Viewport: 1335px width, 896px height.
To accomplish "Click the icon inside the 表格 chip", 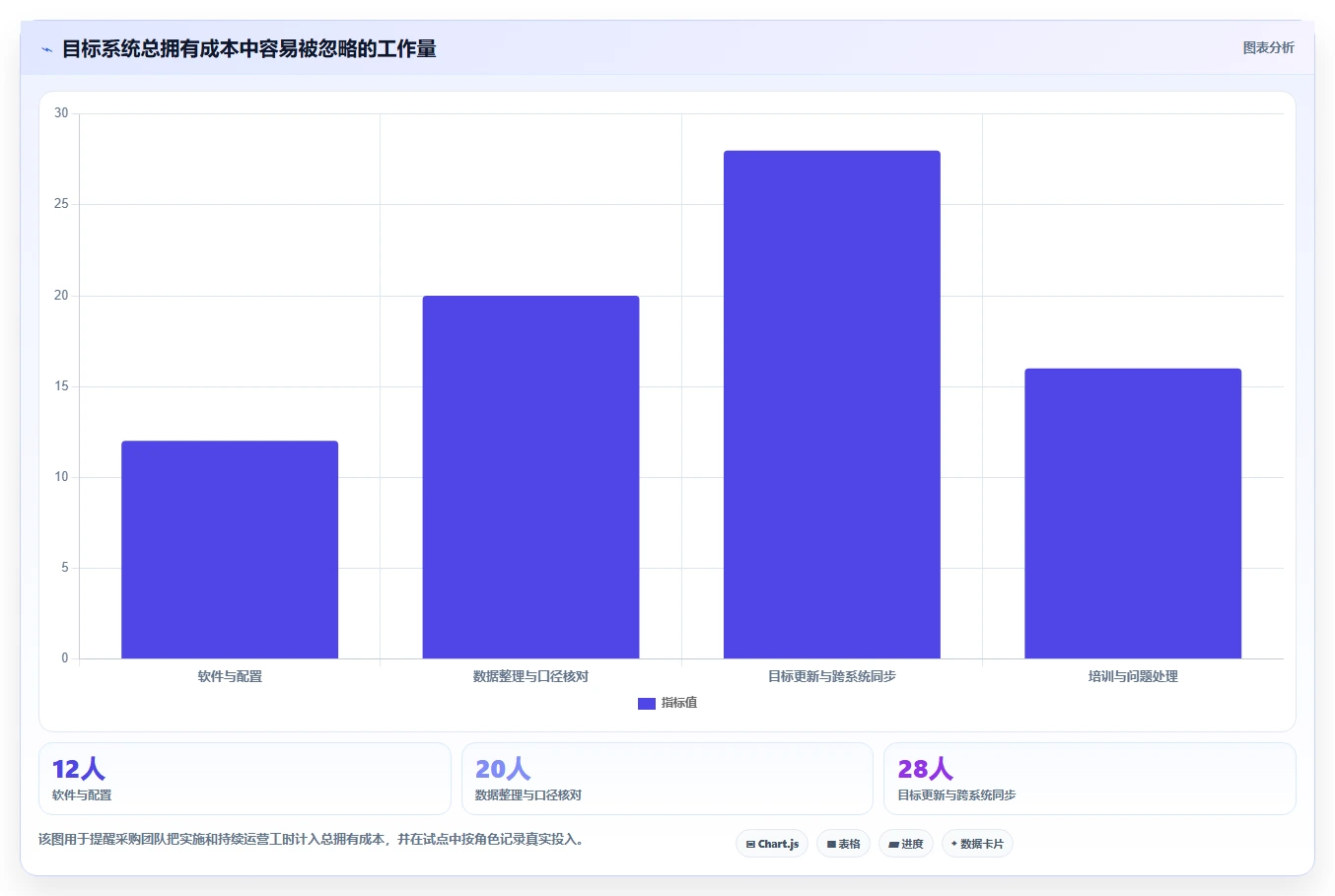I will [831, 844].
